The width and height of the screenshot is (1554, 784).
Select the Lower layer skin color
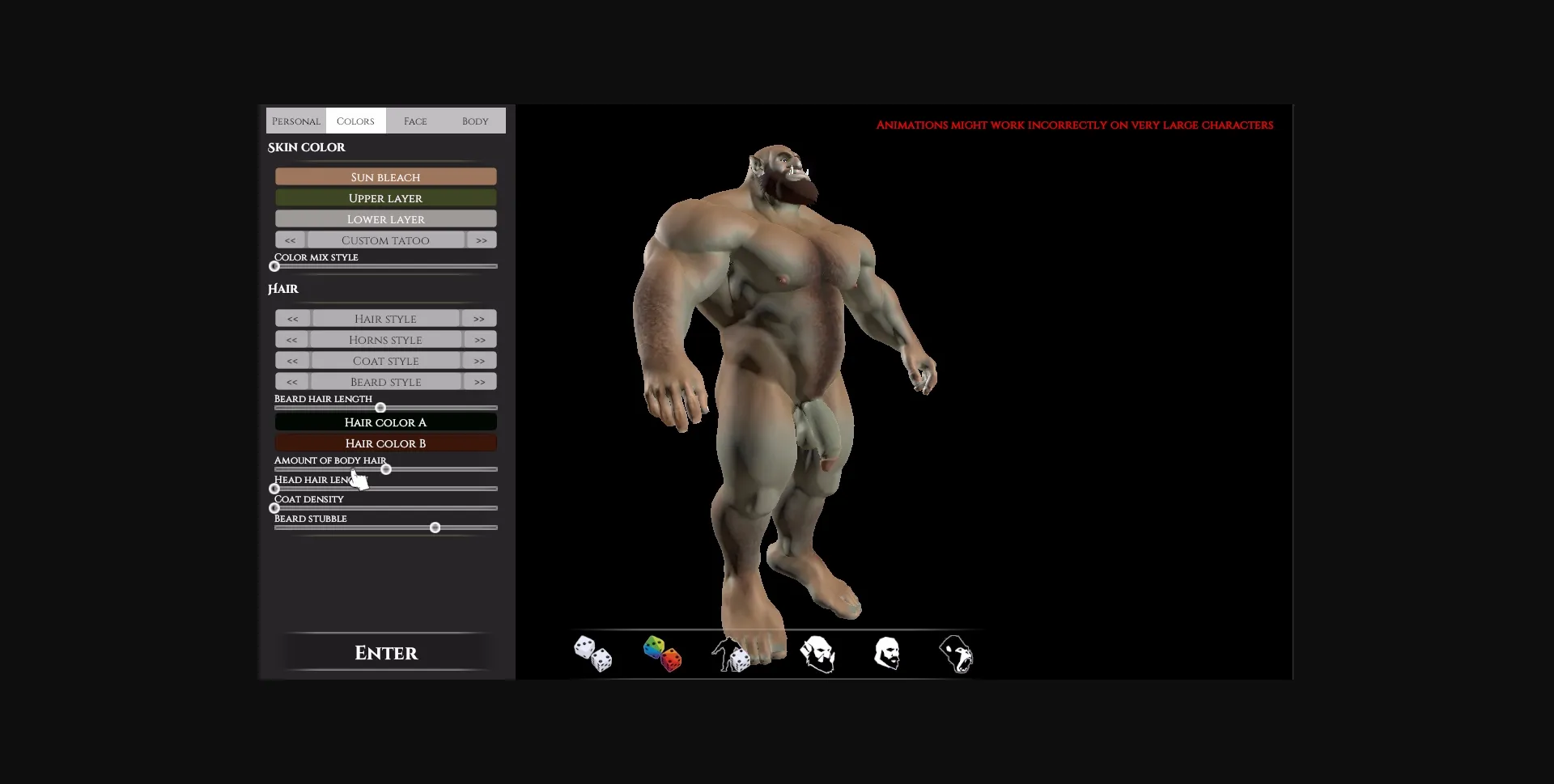[385, 218]
